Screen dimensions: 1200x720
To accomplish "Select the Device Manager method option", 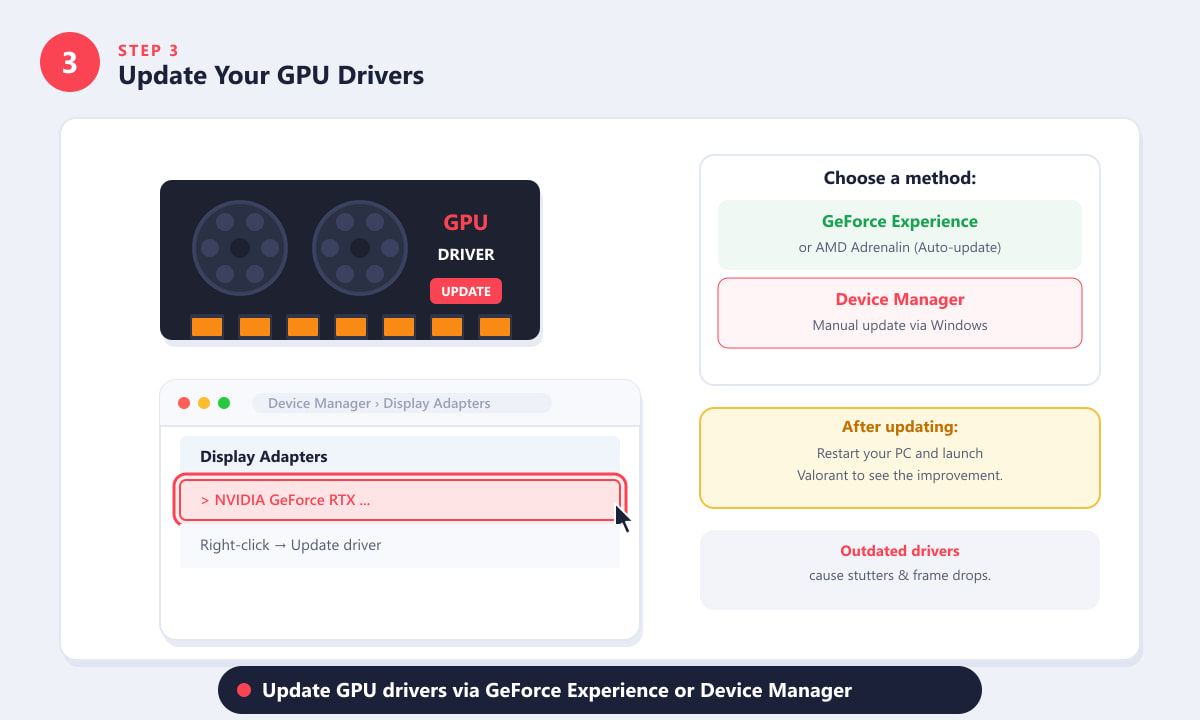I will 900,313.
